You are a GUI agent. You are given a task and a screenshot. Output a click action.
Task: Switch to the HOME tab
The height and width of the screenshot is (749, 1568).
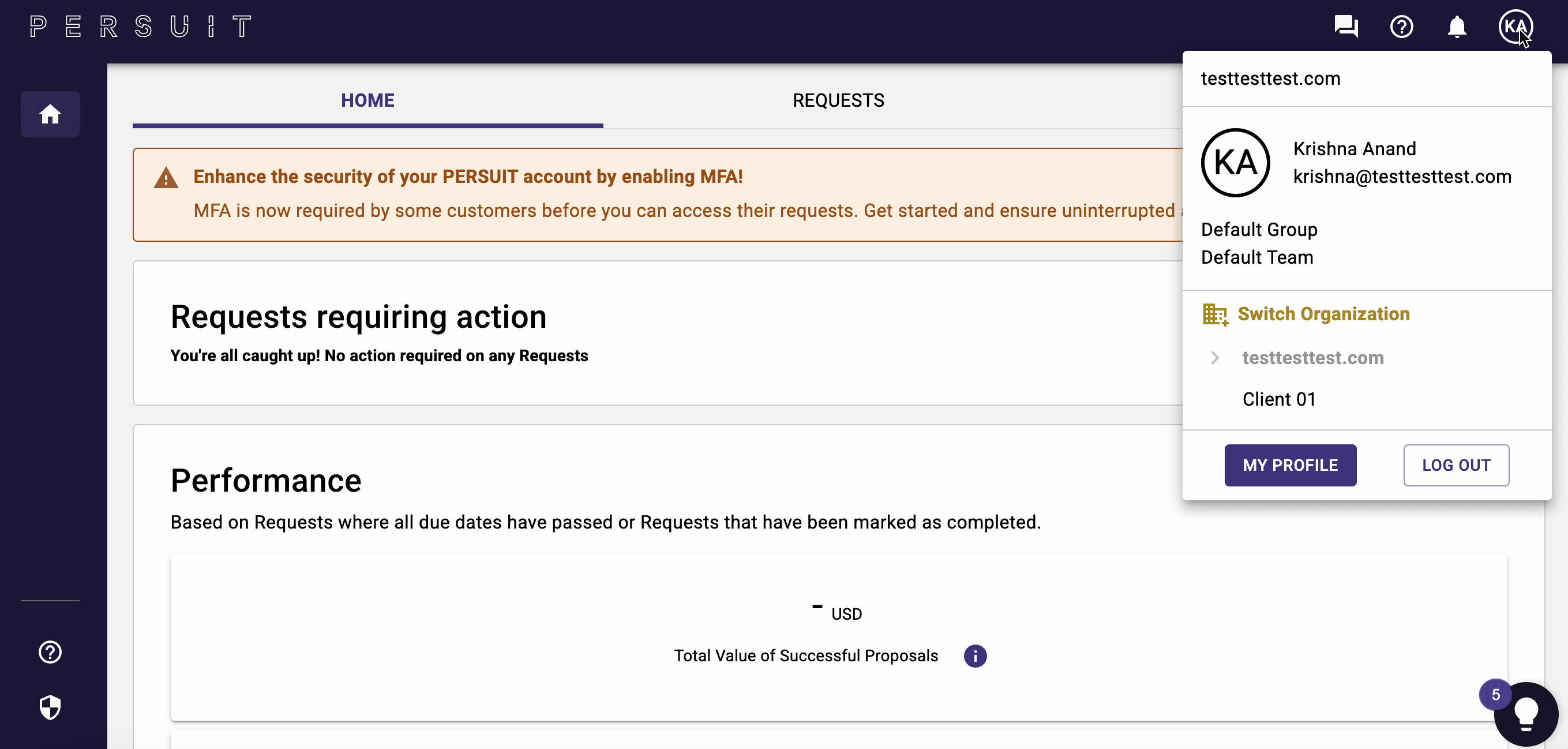(x=367, y=100)
